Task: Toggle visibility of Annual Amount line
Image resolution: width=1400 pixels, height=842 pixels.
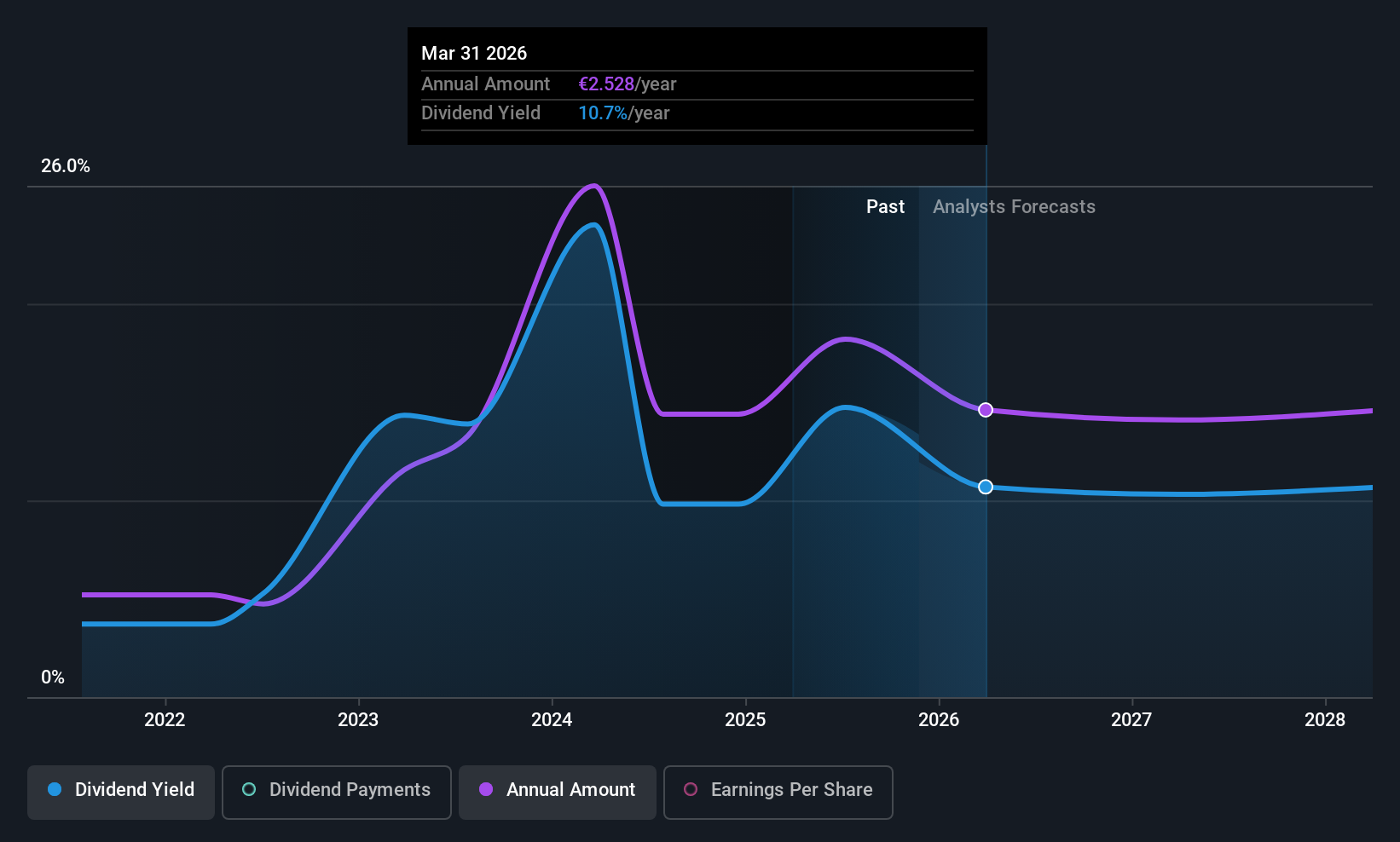Action: click(557, 790)
